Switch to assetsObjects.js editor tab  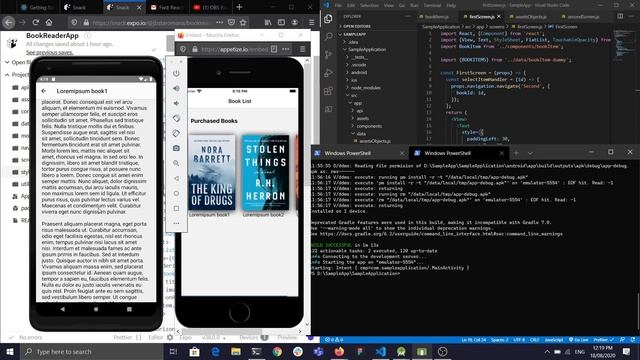pos(531,17)
